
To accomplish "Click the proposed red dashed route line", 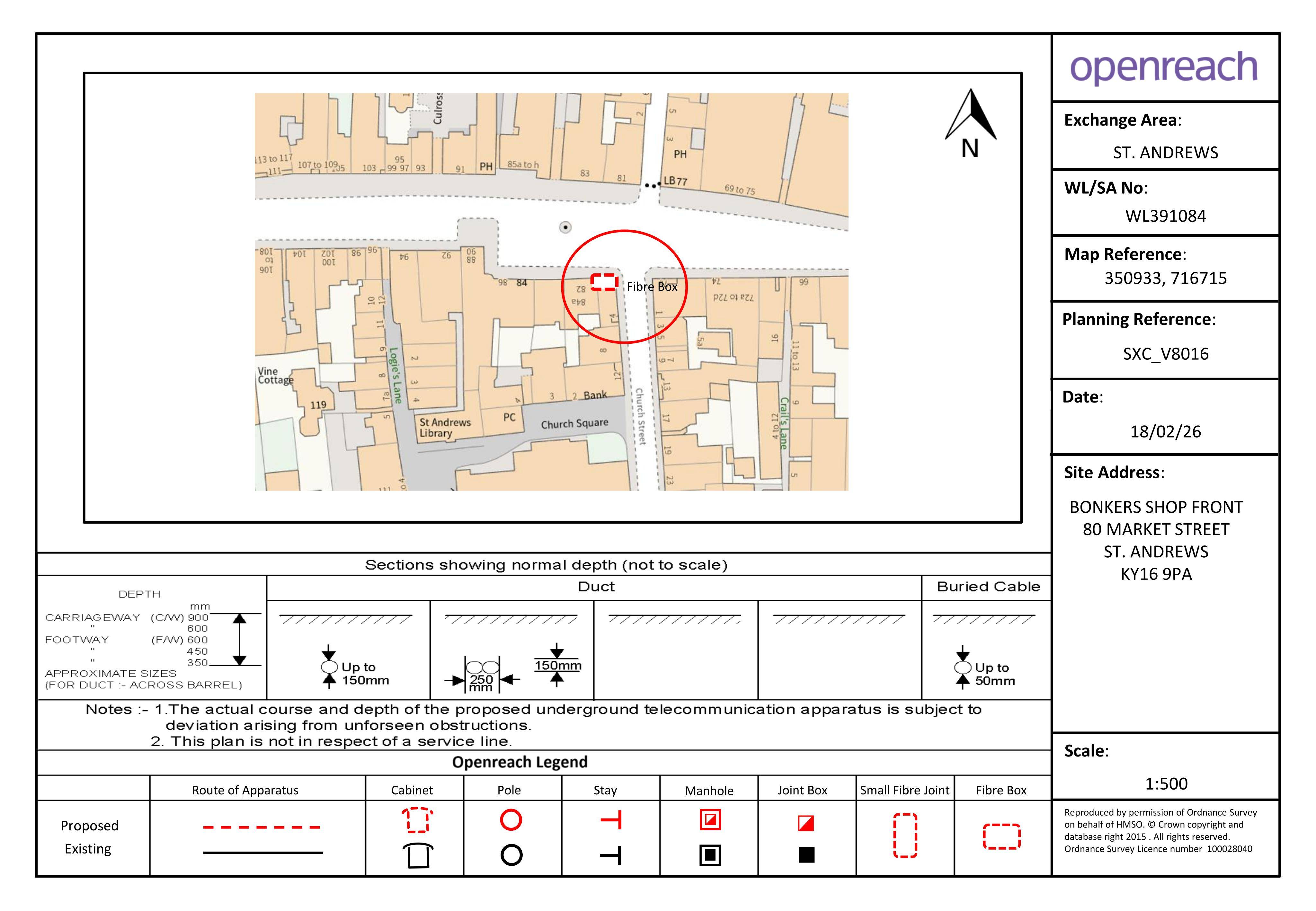I will click(262, 827).
